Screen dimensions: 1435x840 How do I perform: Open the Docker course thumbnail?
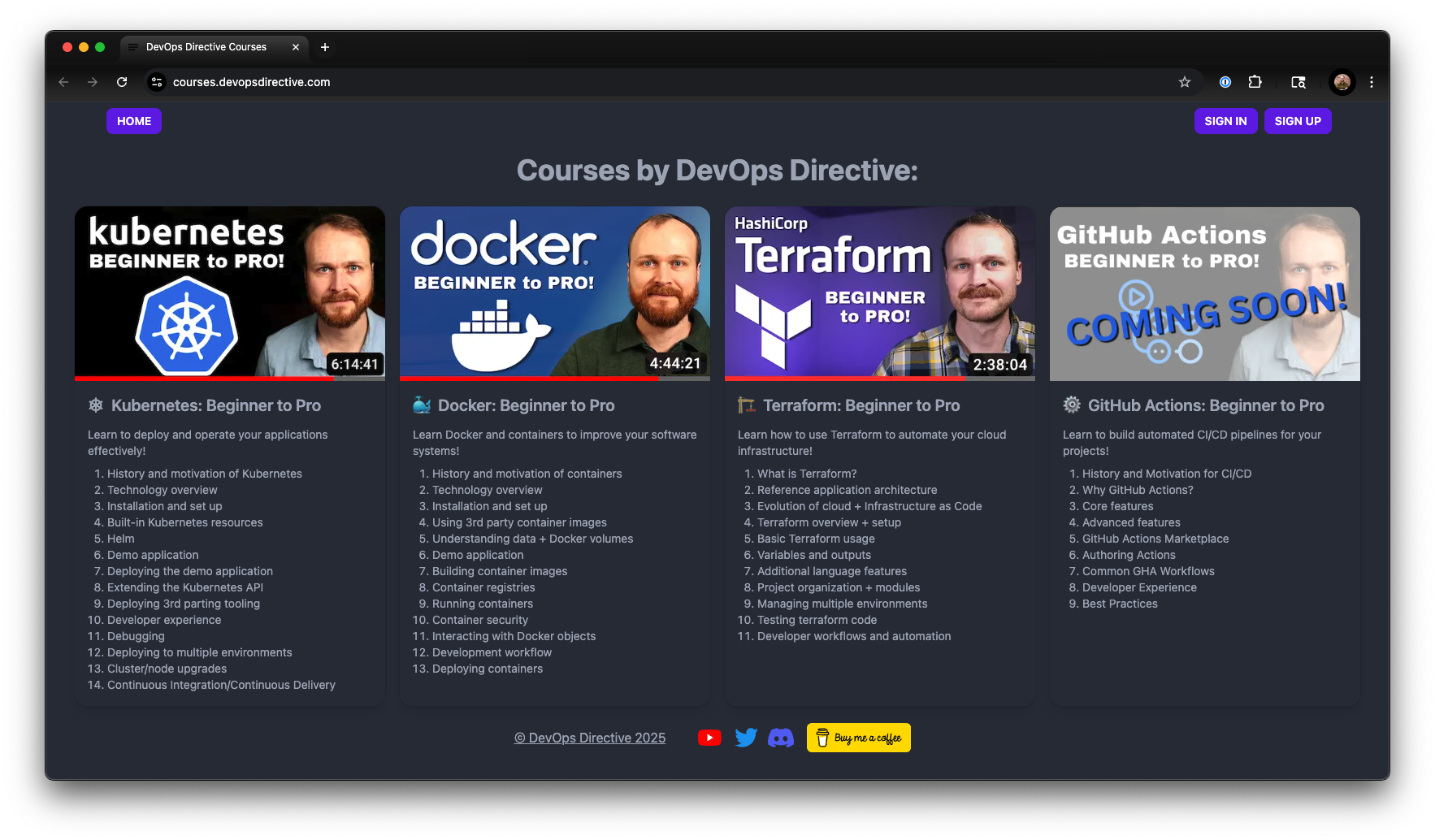(555, 293)
